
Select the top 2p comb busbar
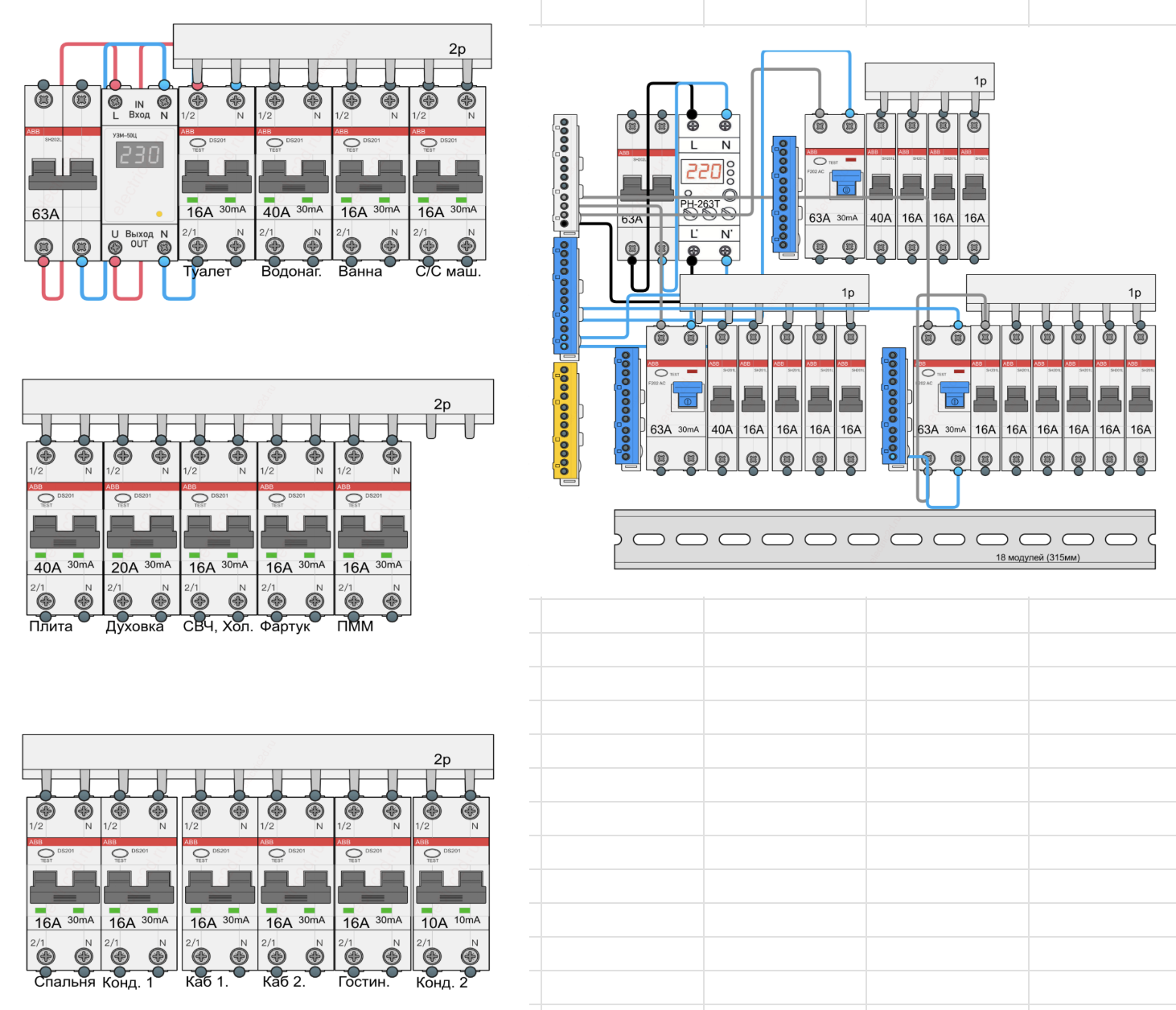point(332,46)
